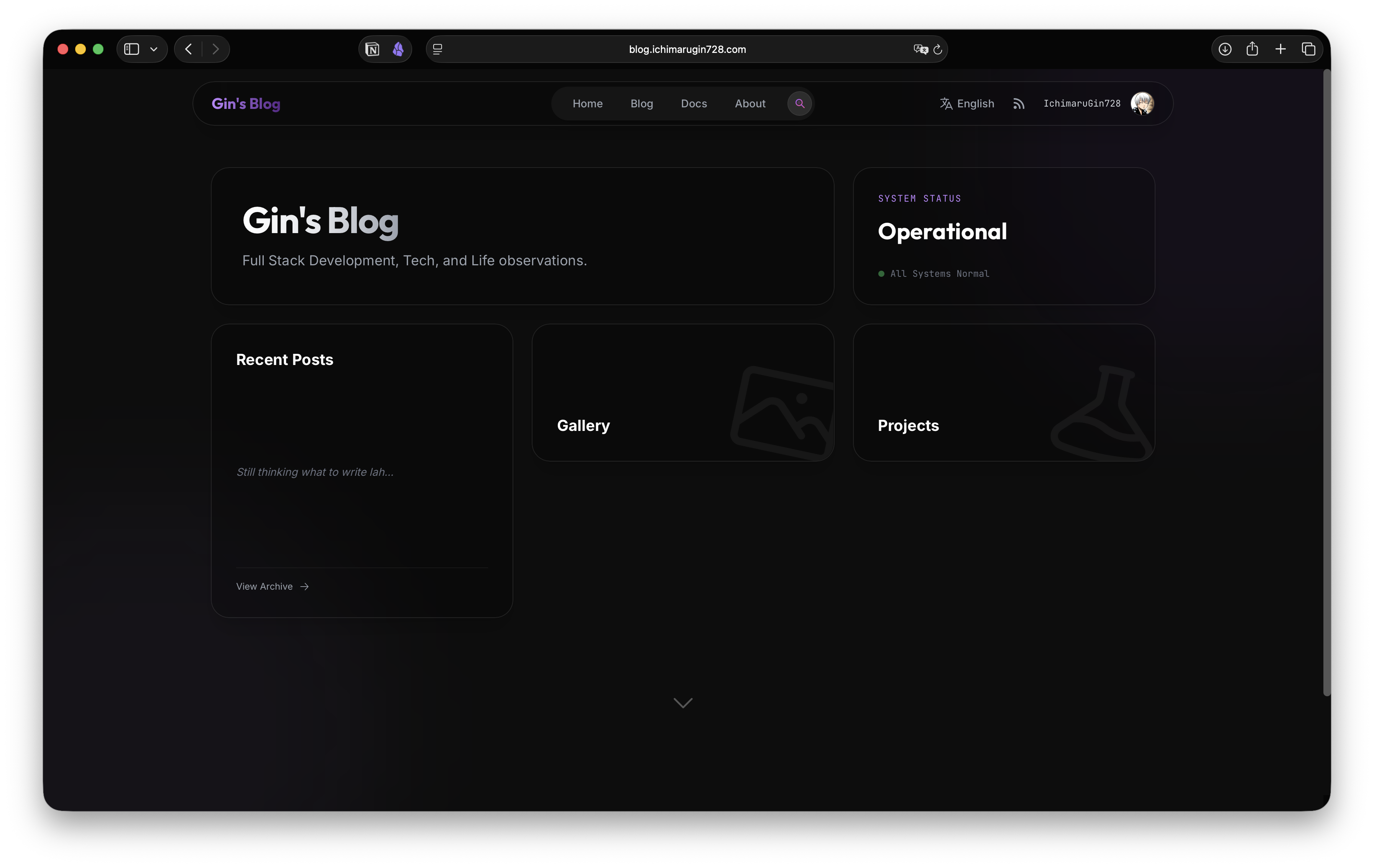The width and height of the screenshot is (1374, 868).
Task: Follow the View Archive link
Action: pyautogui.click(x=272, y=586)
